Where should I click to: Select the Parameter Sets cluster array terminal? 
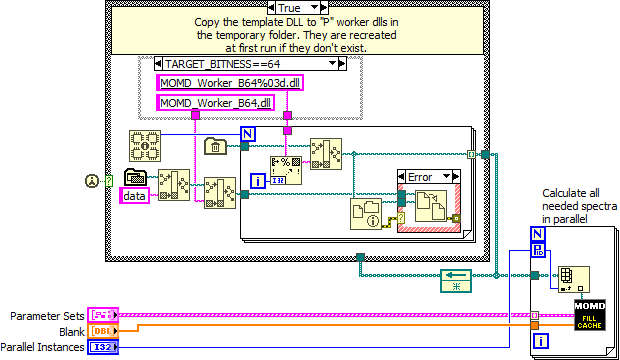pos(103,315)
